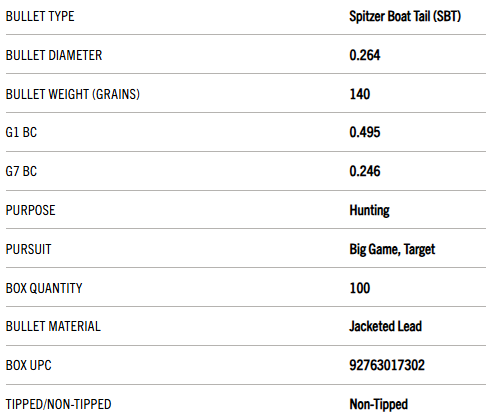
Task: Click the PURPOSE label
Action: coord(31,211)
